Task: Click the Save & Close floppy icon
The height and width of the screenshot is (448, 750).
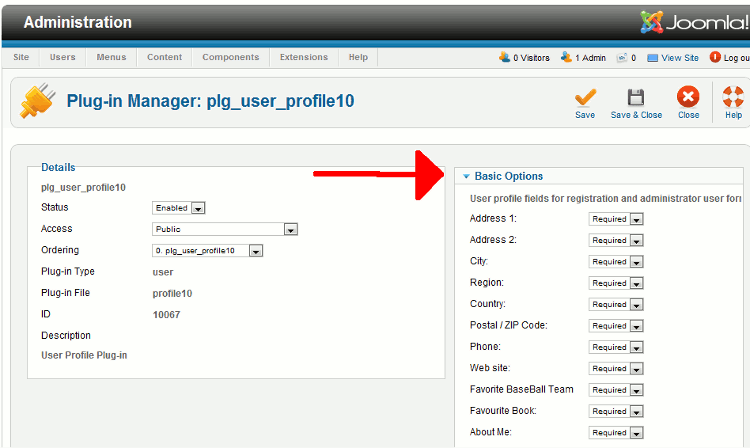Action: [636, 97]
